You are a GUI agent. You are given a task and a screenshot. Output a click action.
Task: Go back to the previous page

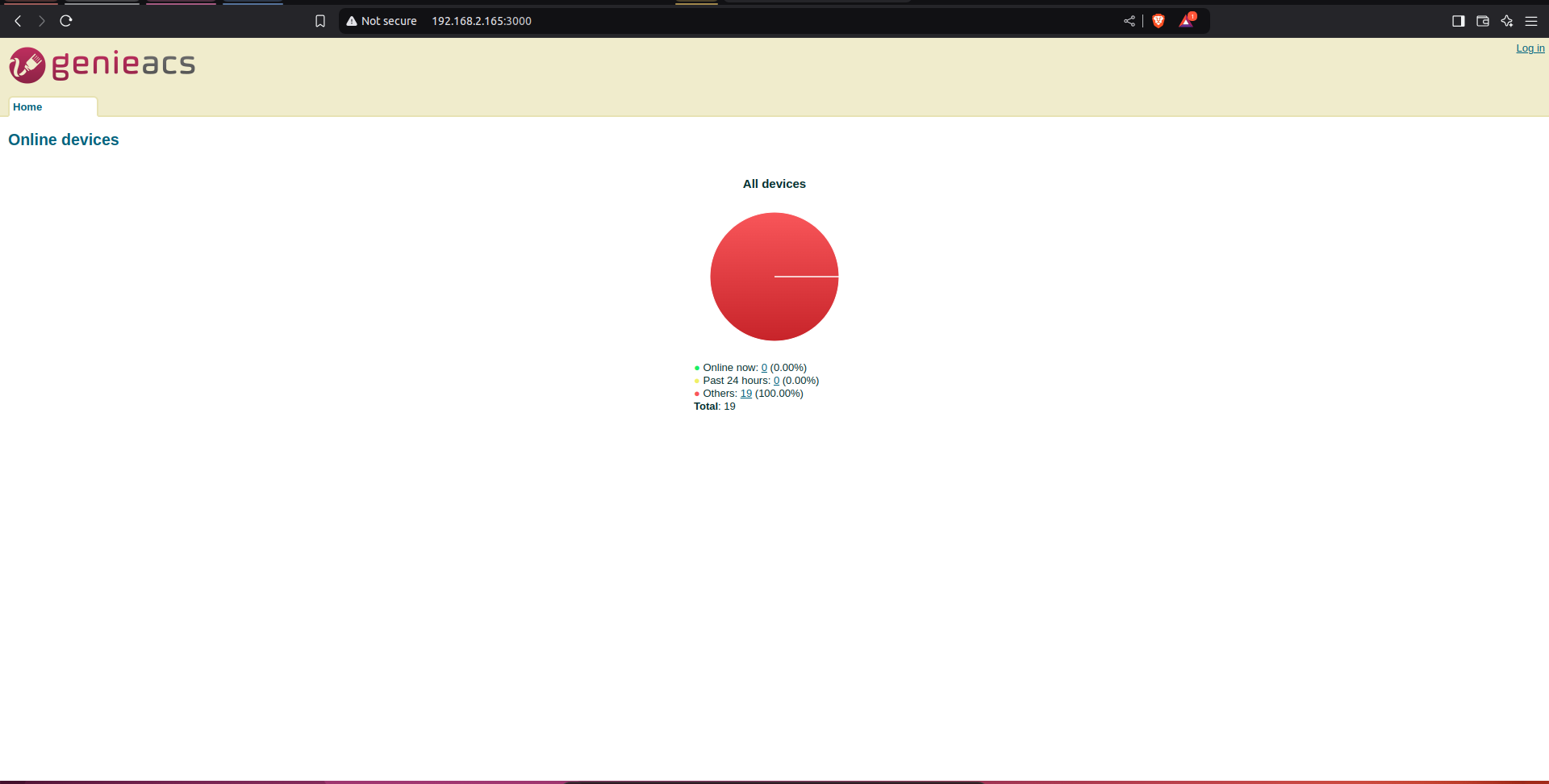18,21
